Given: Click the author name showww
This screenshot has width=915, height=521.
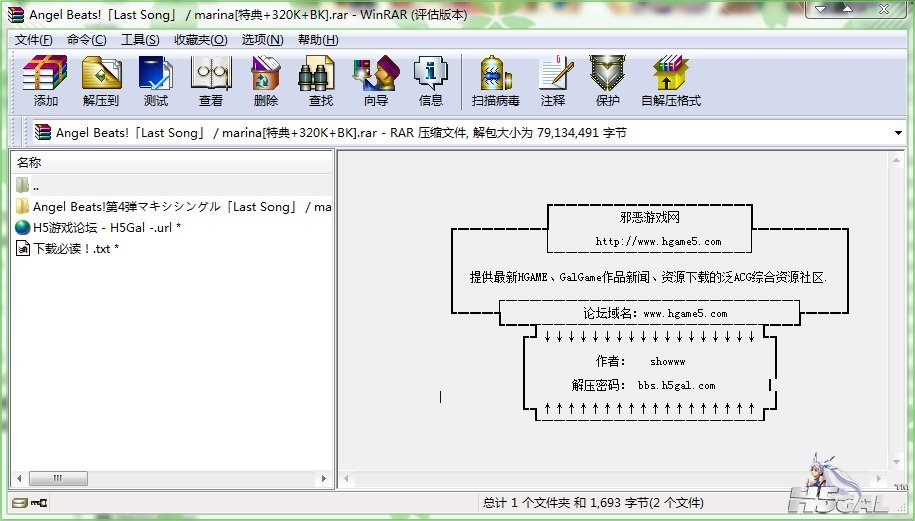Looking at the screenshot, I should [x=668, y=362].
